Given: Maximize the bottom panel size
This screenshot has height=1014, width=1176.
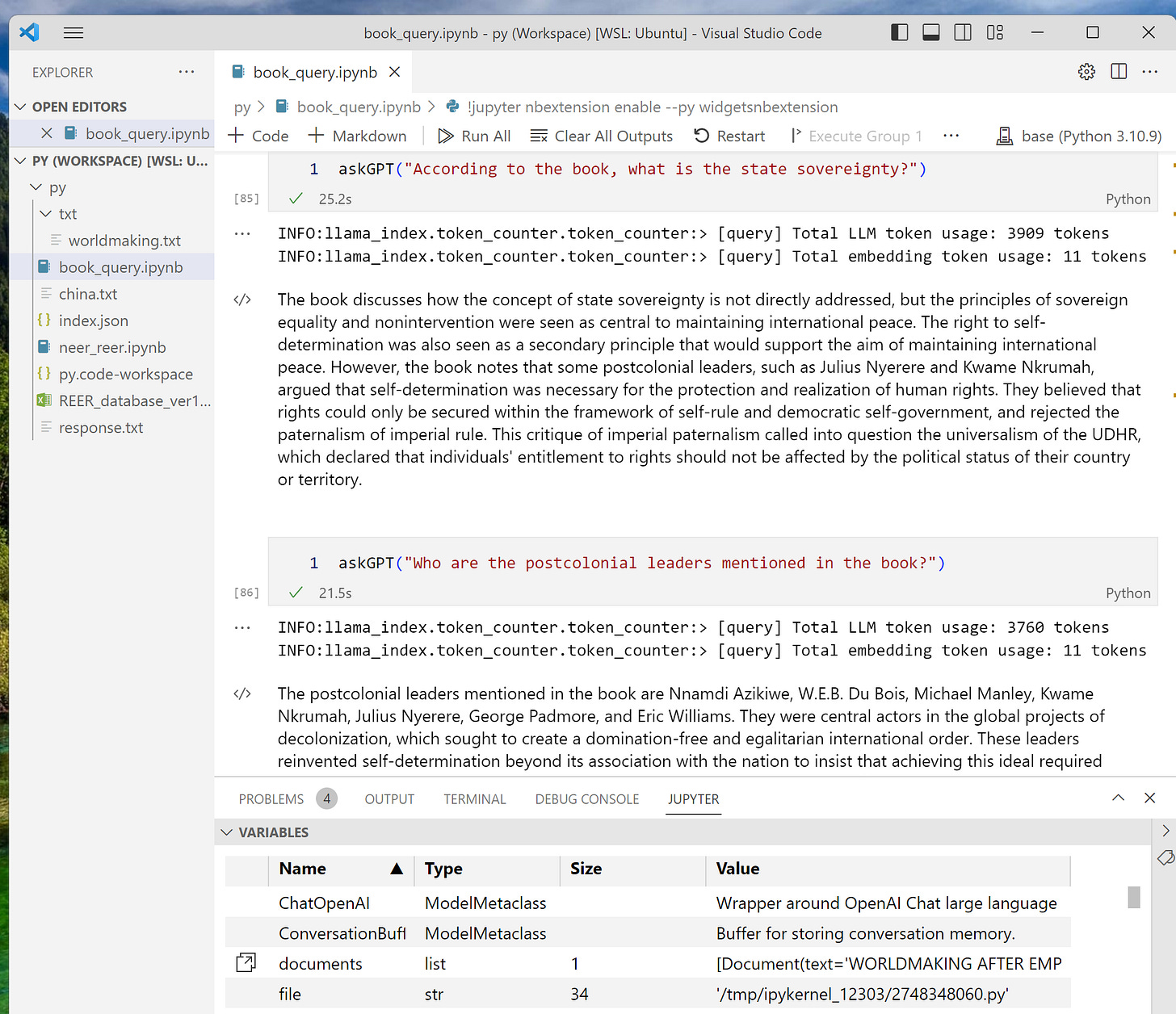Looking at the screenshot, I should tap(1118, 798).
